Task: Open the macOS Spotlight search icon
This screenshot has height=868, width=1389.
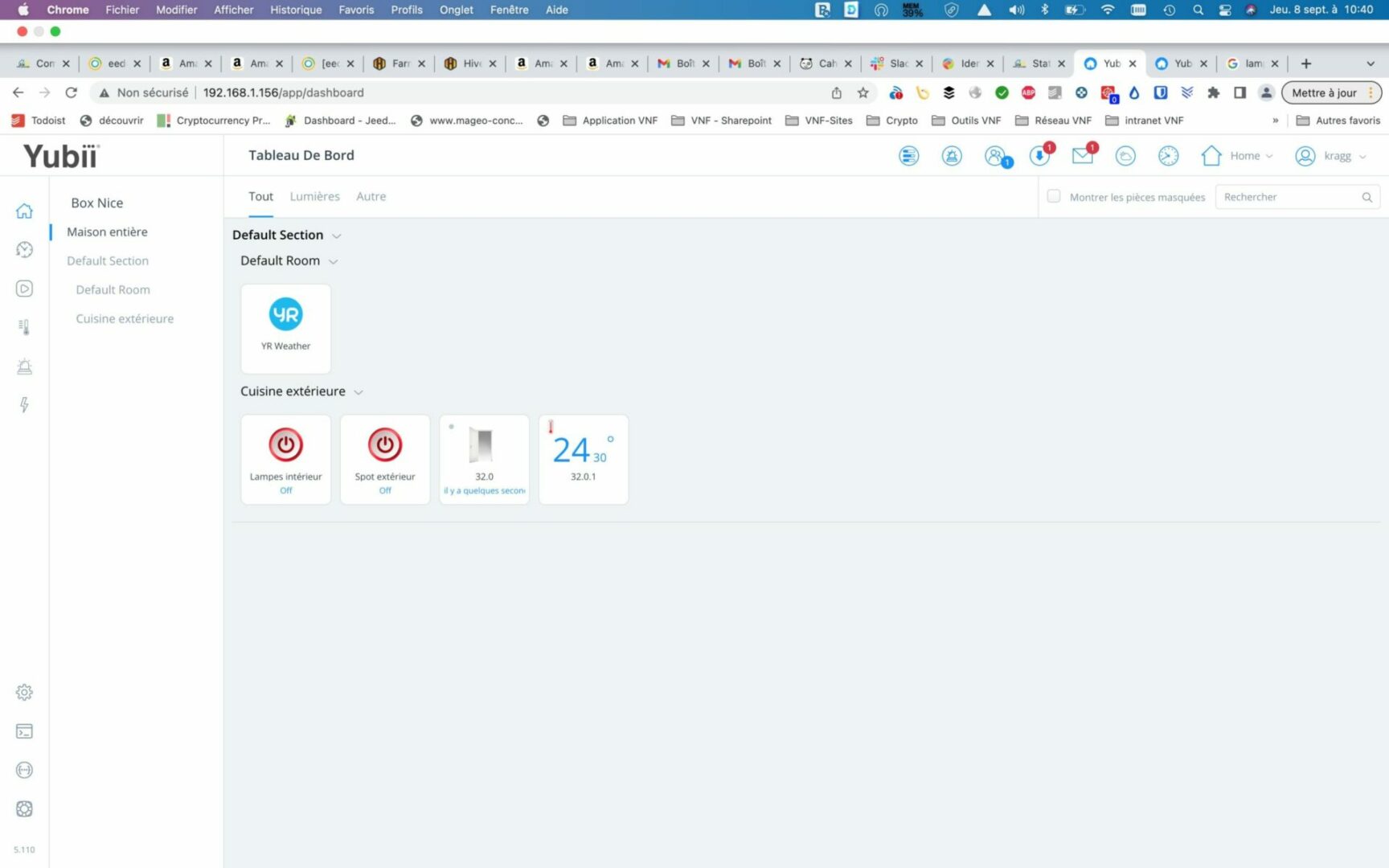Action: tap(1198, 10)
